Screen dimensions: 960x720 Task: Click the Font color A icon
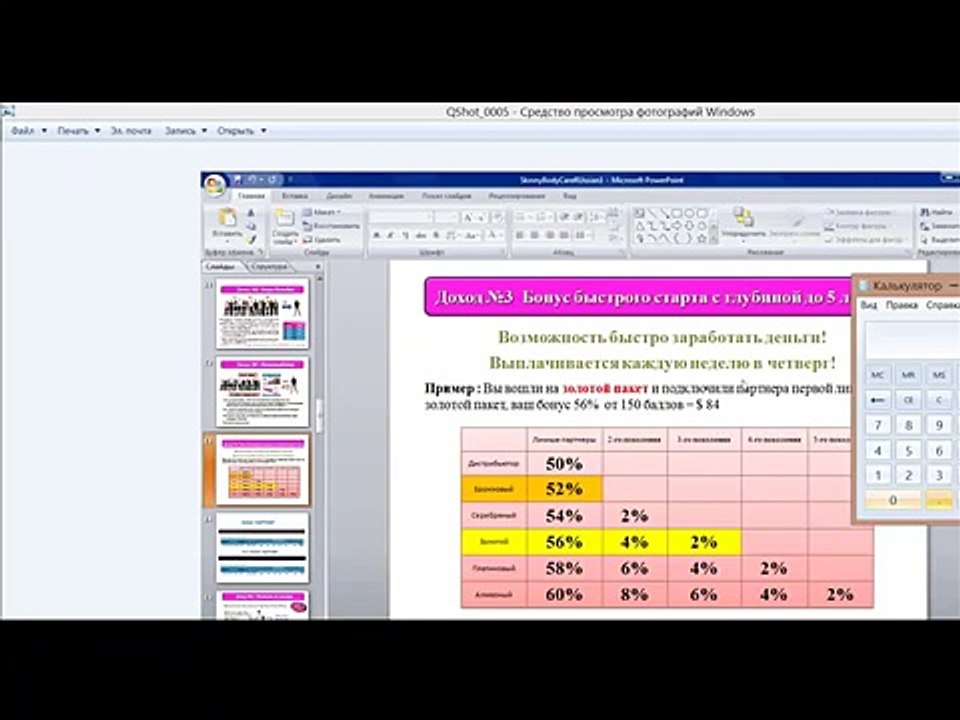[x=492, y=235]
